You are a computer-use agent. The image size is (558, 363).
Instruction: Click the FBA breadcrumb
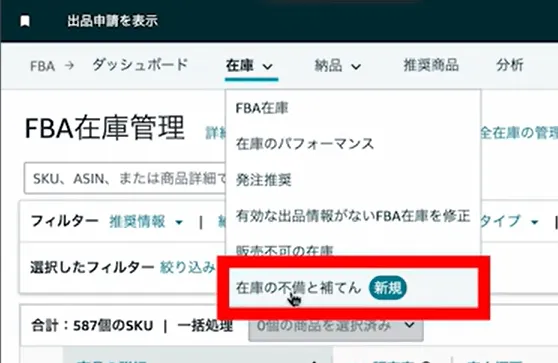tap(42, 66)
